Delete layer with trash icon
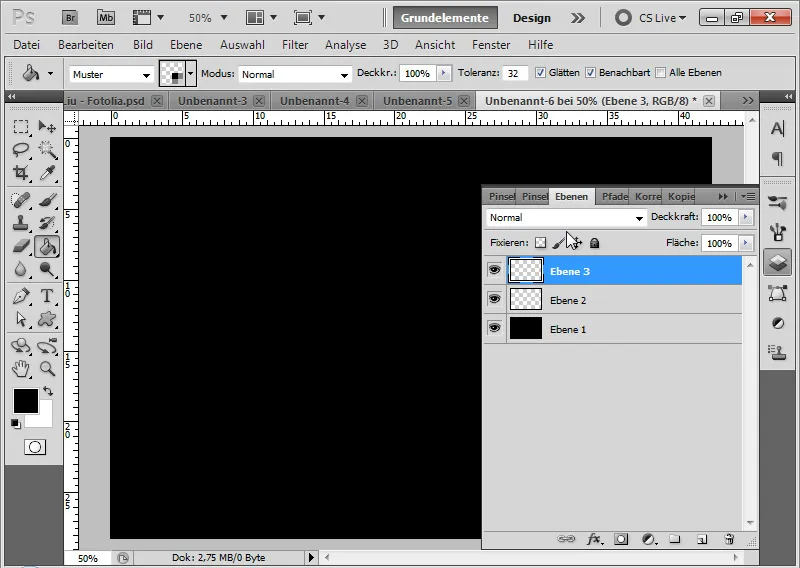 729,539
